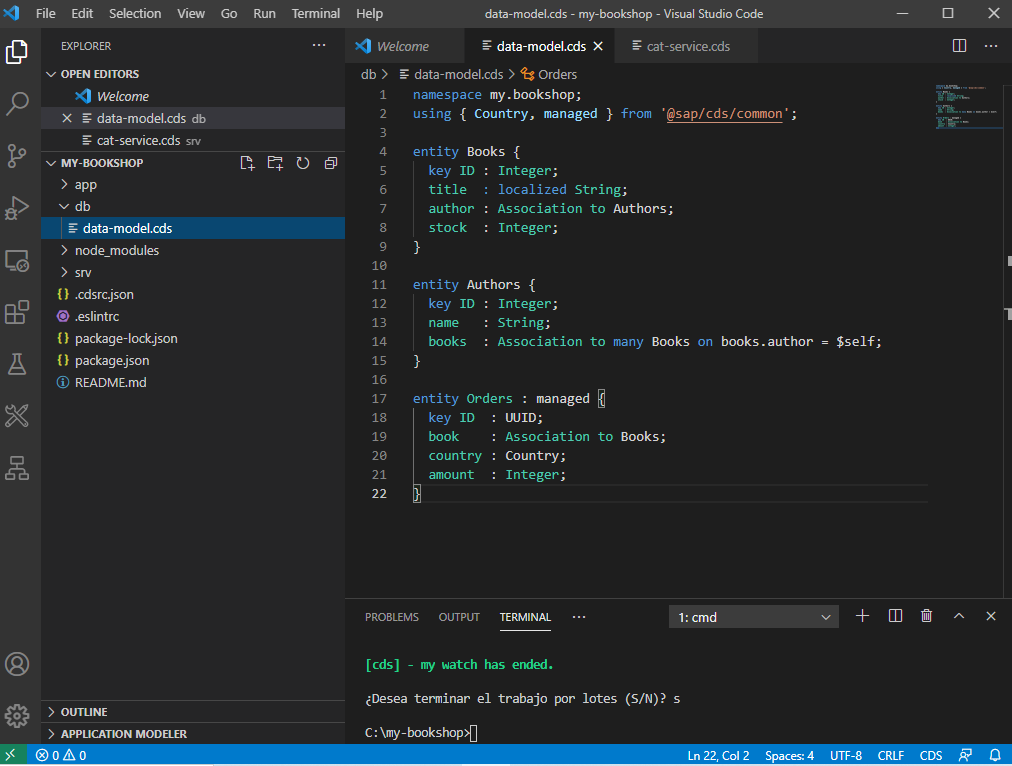Viewport: 1012px width, 766px height.
Task: Click the code minimap preview
Action: pyautogui.click(x=968, y=108)
